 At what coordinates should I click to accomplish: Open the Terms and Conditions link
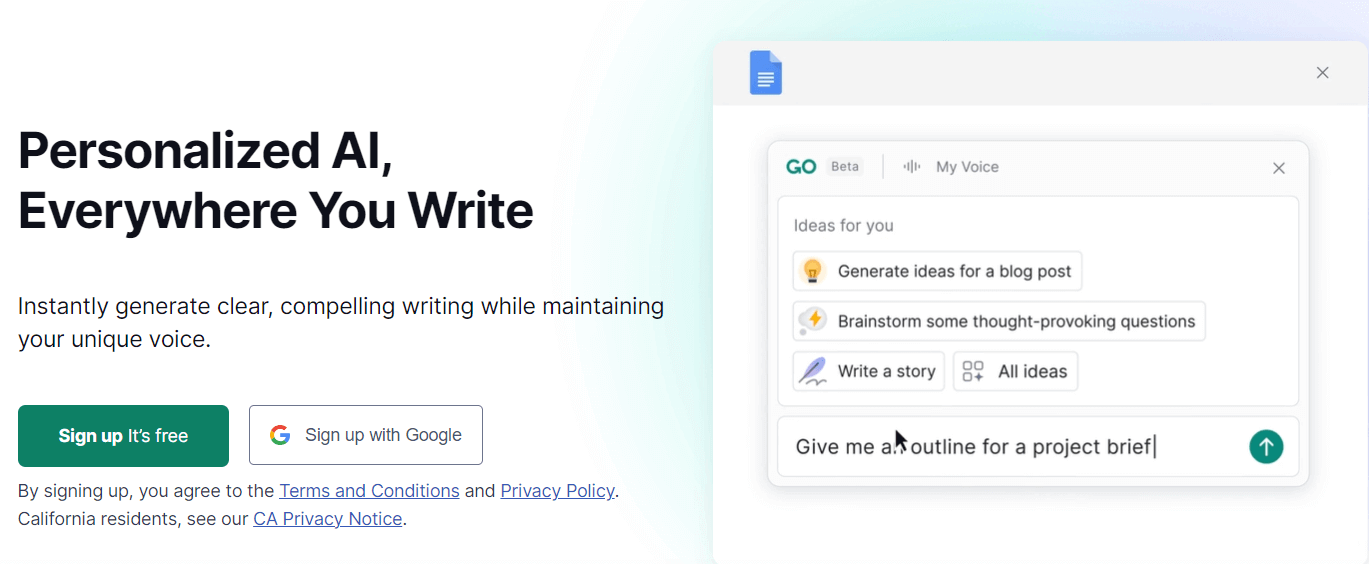pos(369,491)
